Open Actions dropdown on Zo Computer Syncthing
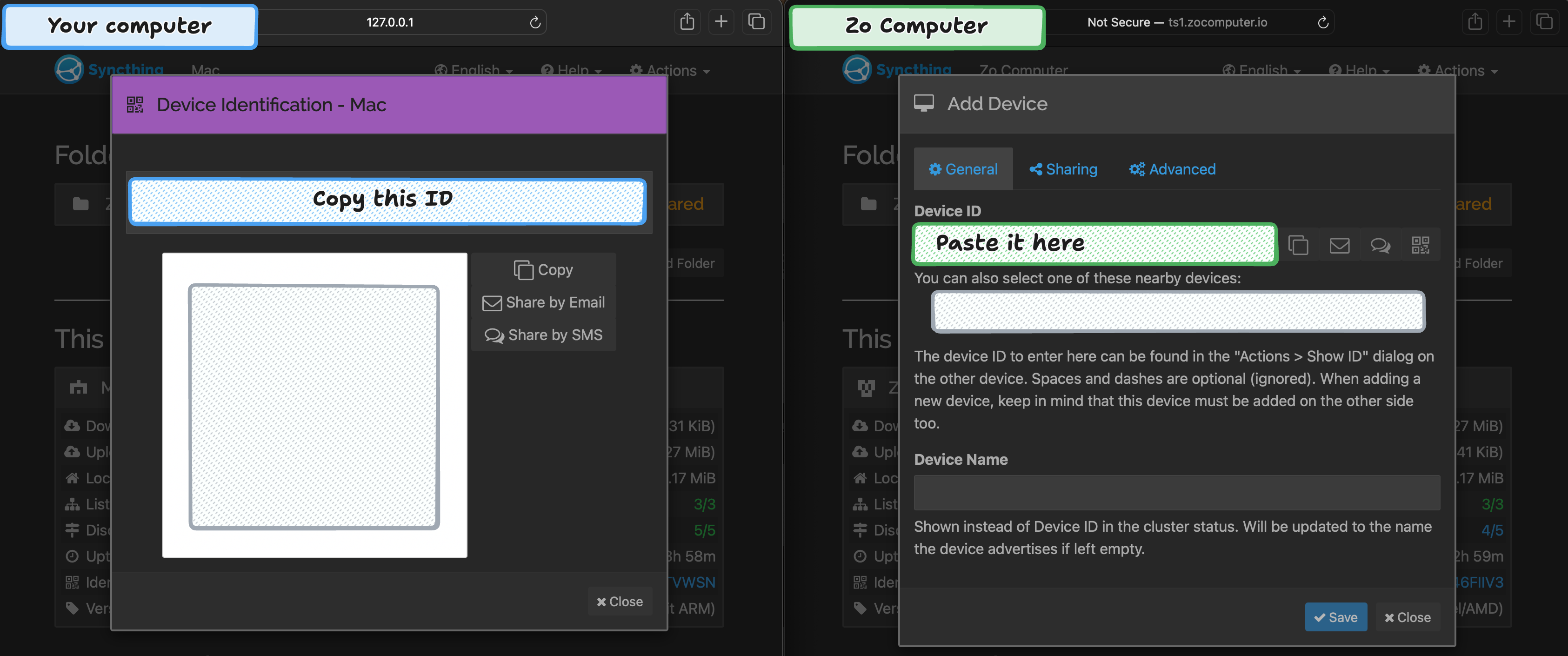 click(x=1457, y=71)
